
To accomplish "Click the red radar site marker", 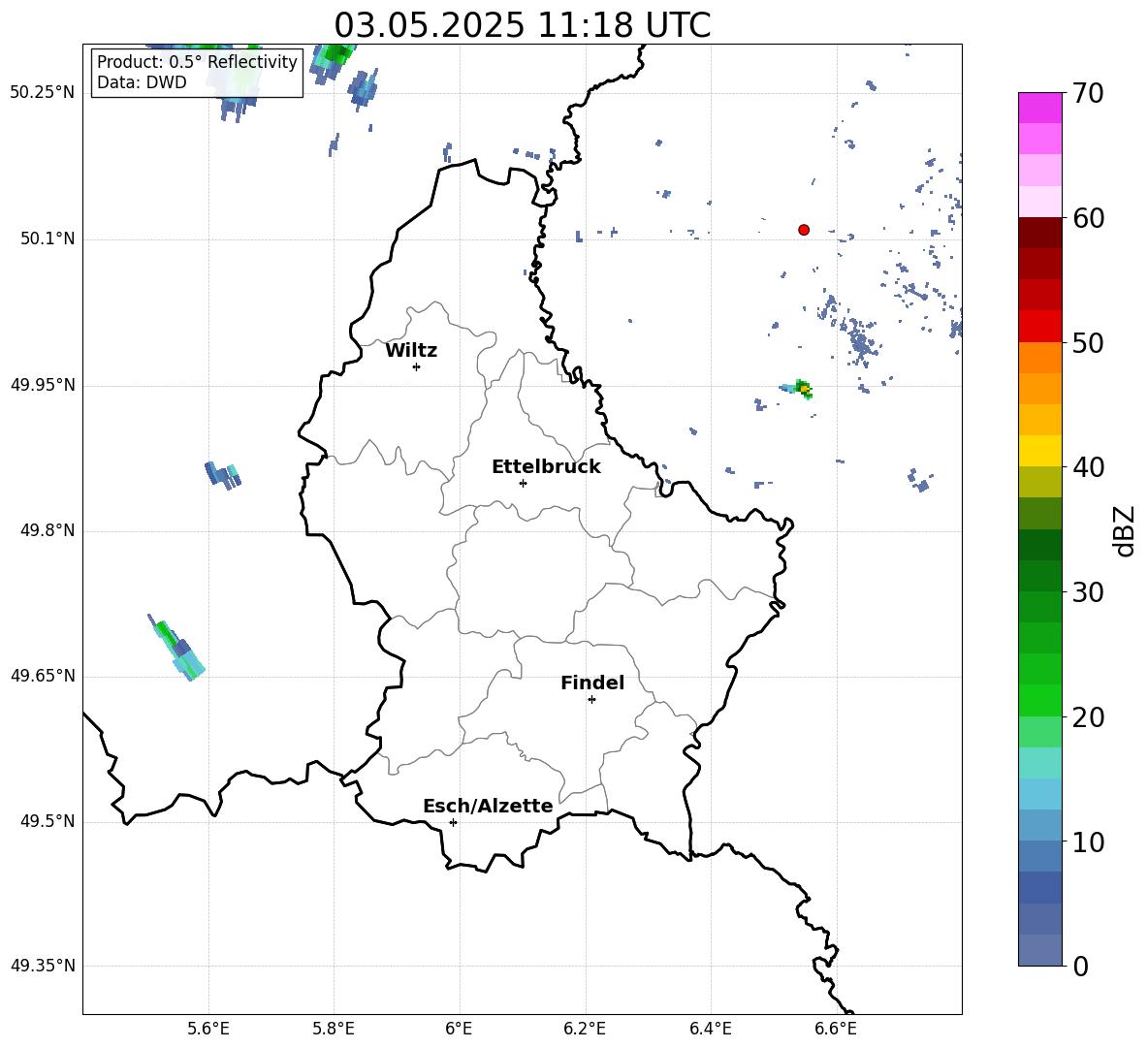I will [x=804, y=230].
